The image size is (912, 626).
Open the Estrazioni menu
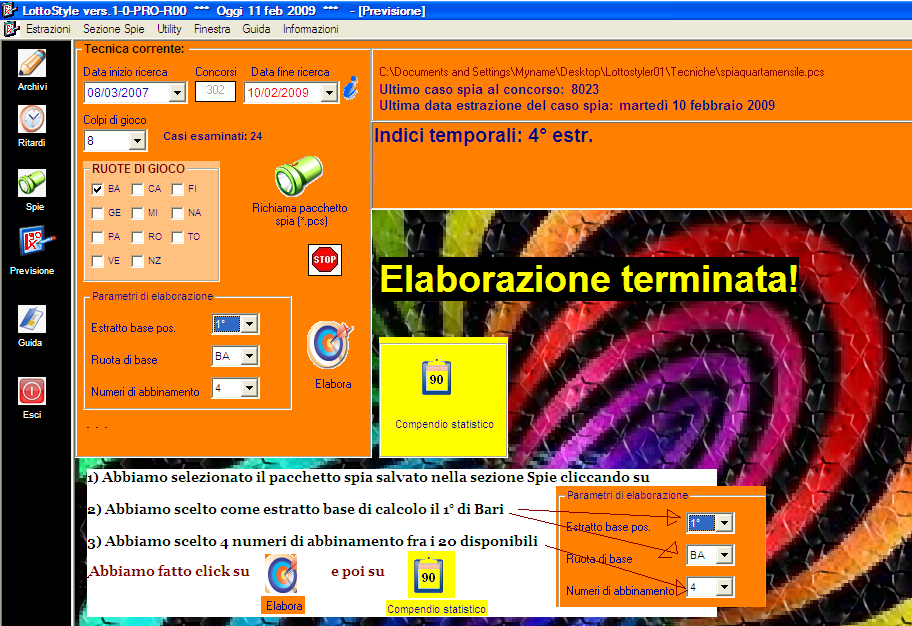48,29
